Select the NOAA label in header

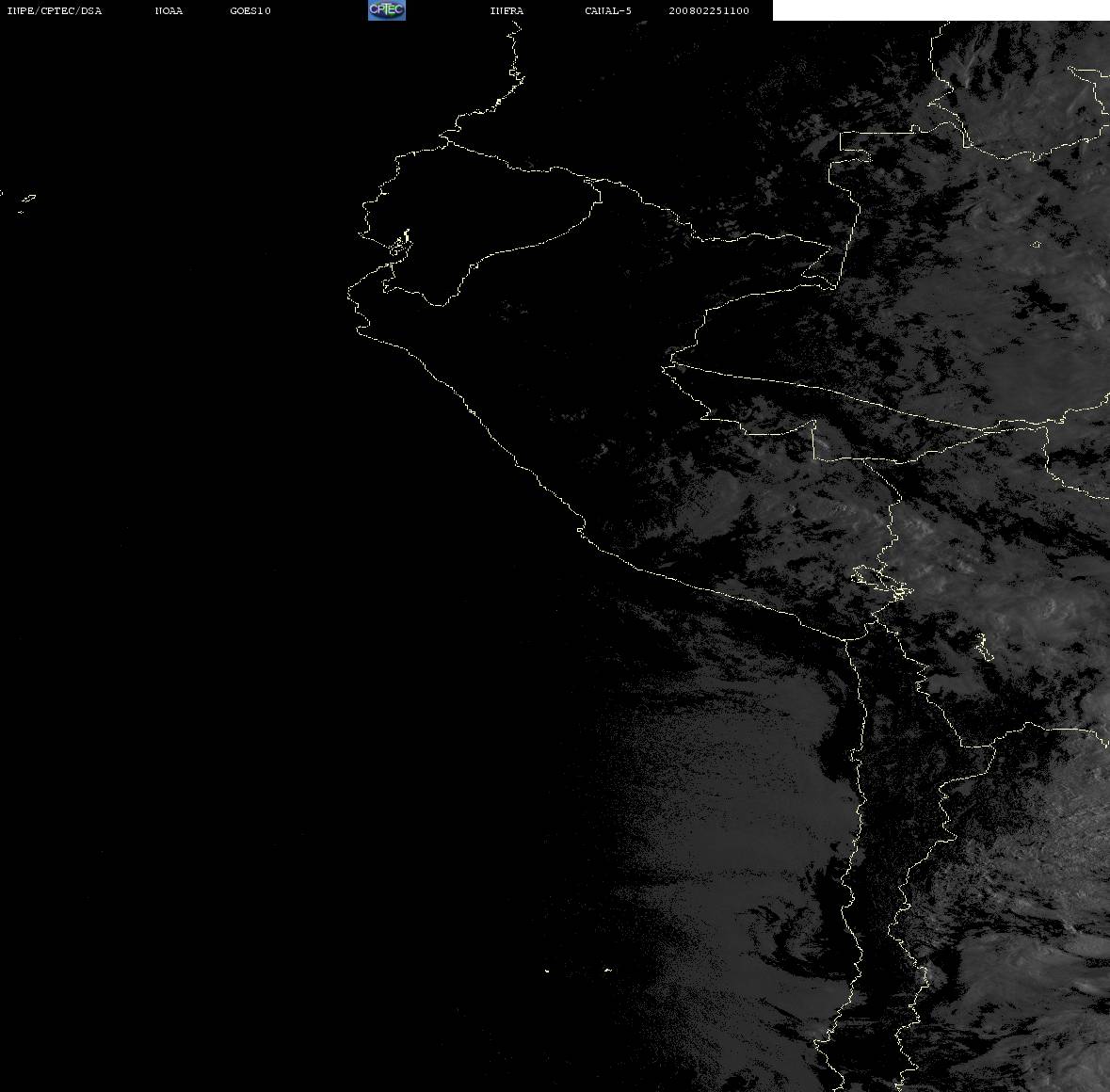(169, 10)
